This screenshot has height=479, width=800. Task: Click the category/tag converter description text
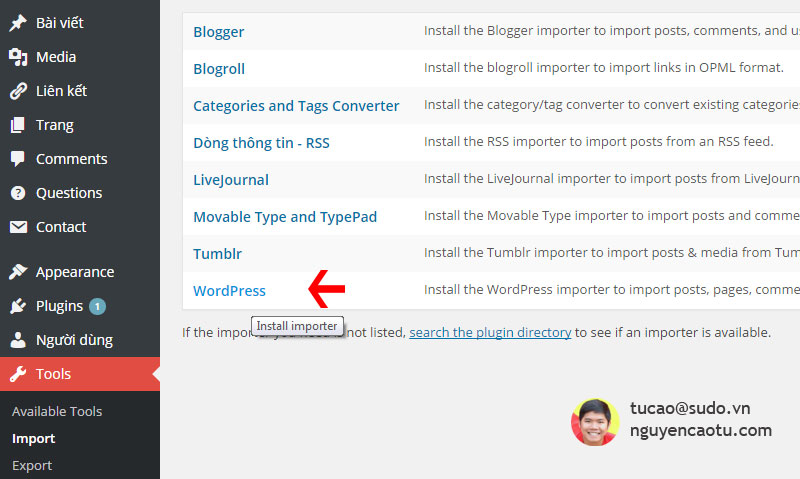pyautogui.click(x=612, y=105)
